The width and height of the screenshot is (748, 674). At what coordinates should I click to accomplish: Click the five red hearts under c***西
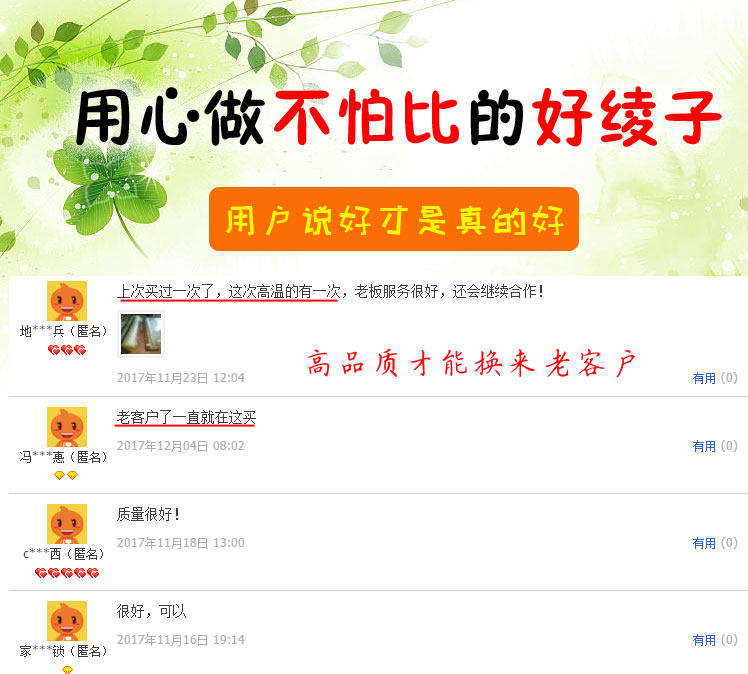pyautogui.click(x=67, y=573)
